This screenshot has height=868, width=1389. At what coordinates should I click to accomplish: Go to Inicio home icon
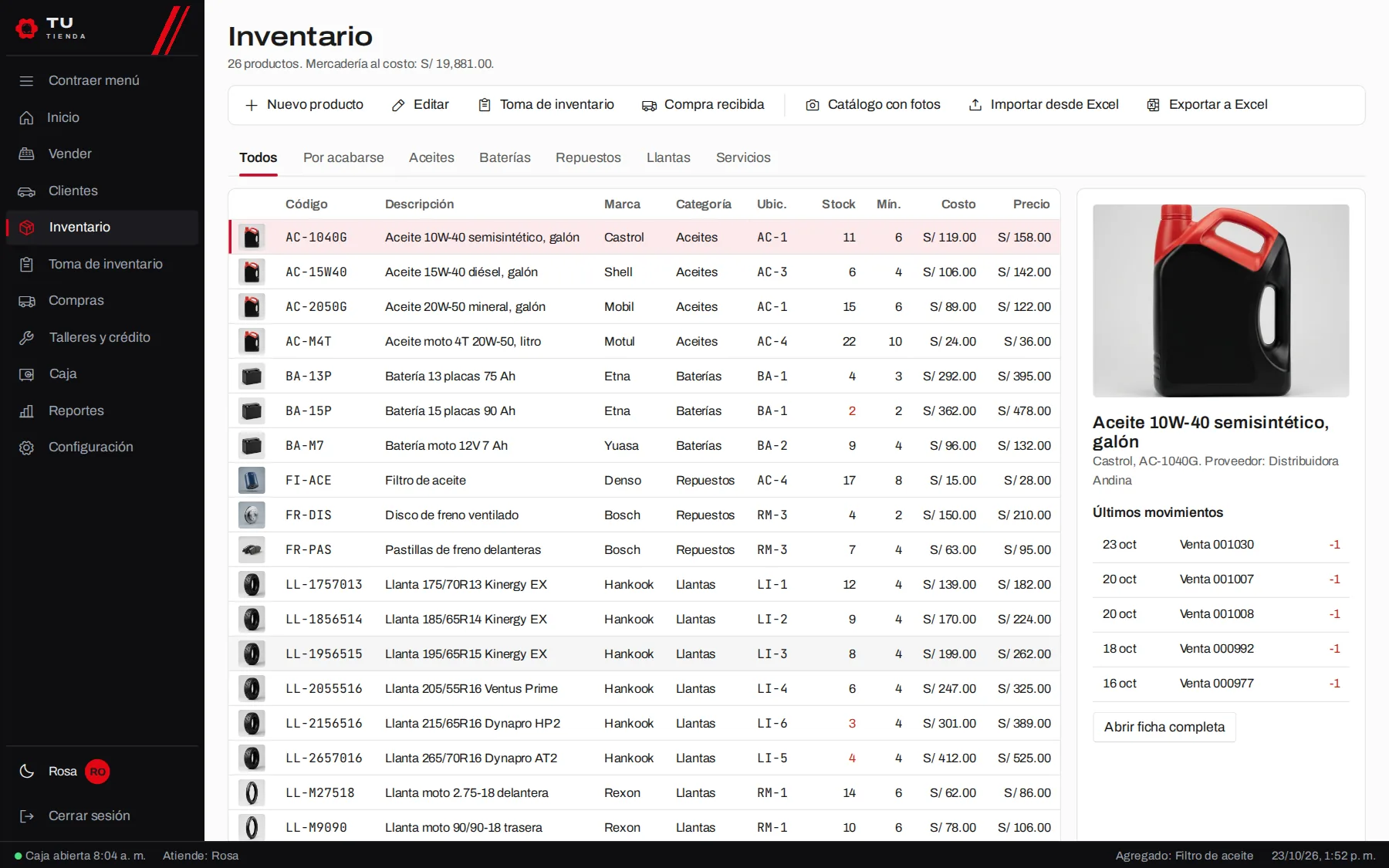pyautogui.click(x=26, y=117)
